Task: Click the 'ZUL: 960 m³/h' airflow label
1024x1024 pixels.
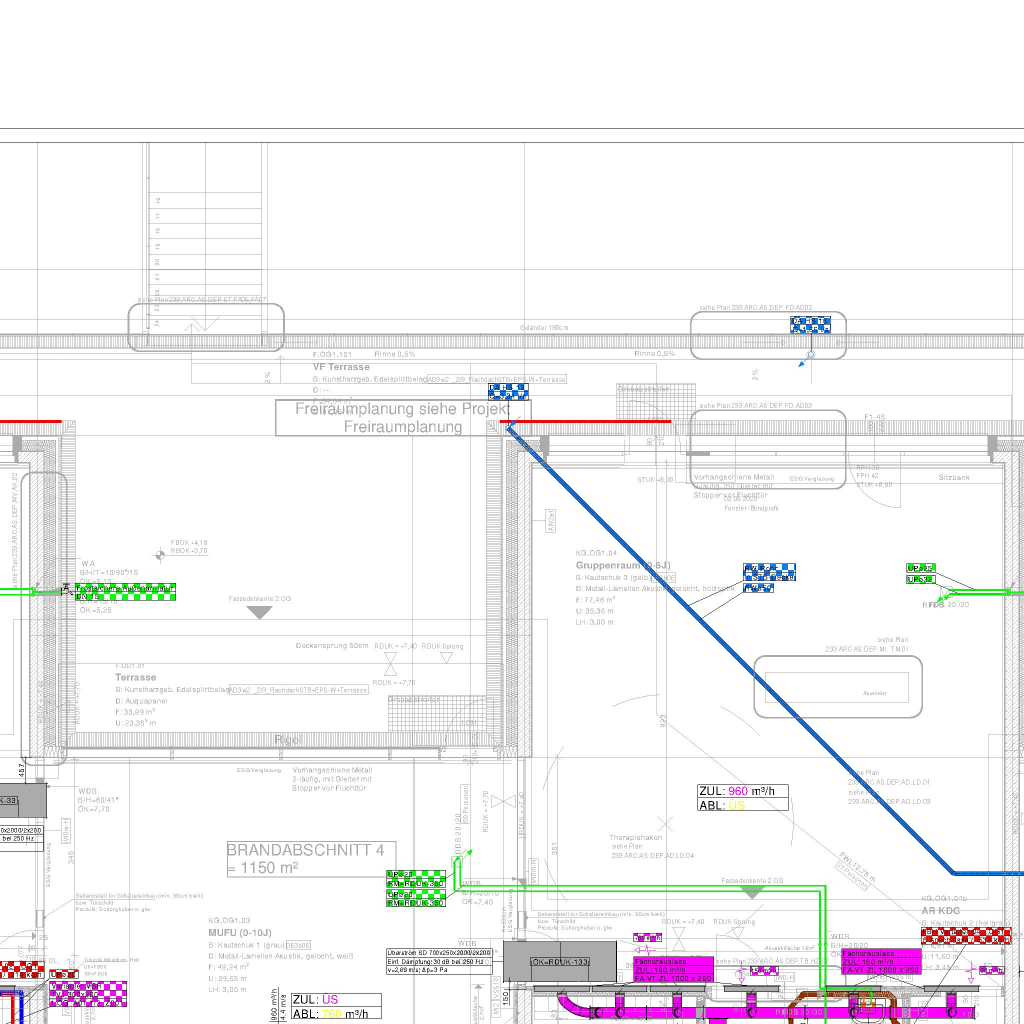Action: (743, 791)
